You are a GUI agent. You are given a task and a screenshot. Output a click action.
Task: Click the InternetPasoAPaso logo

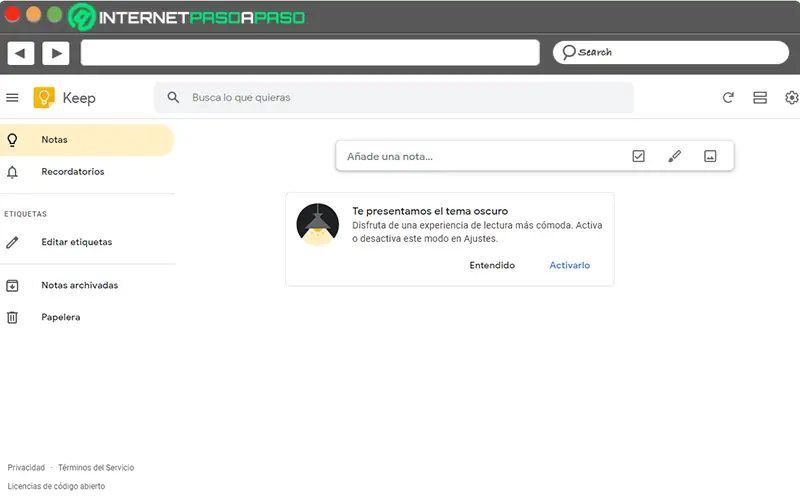[x=186, y=17]
